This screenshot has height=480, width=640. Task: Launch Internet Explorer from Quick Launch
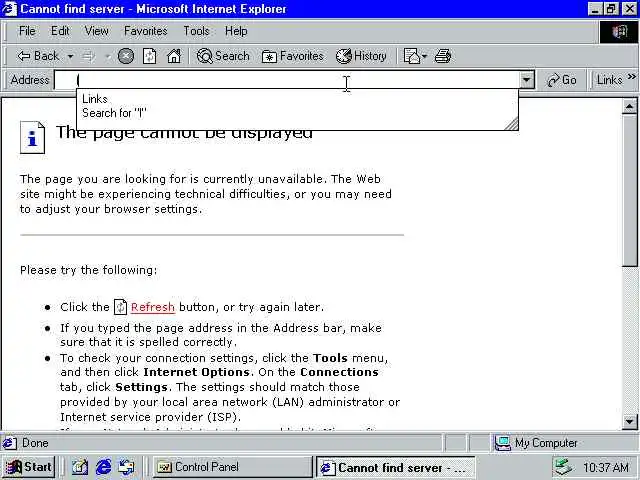coord(104,467)
